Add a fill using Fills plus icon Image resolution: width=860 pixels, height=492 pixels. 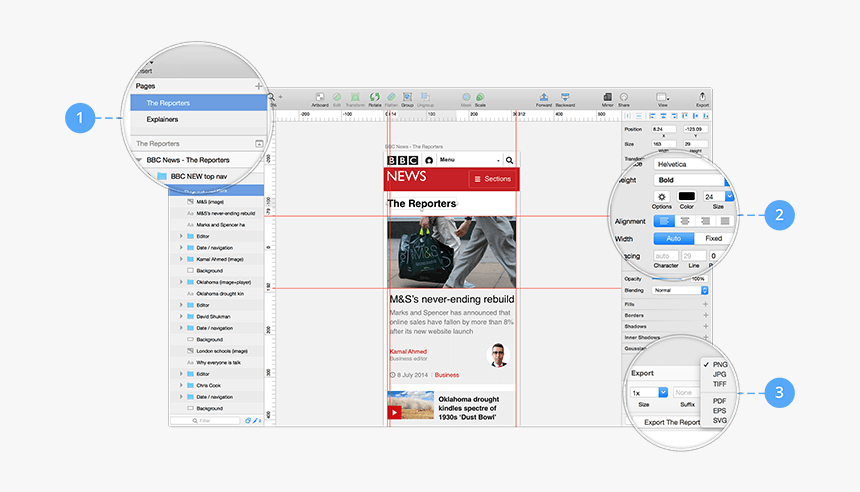point(705,304)
